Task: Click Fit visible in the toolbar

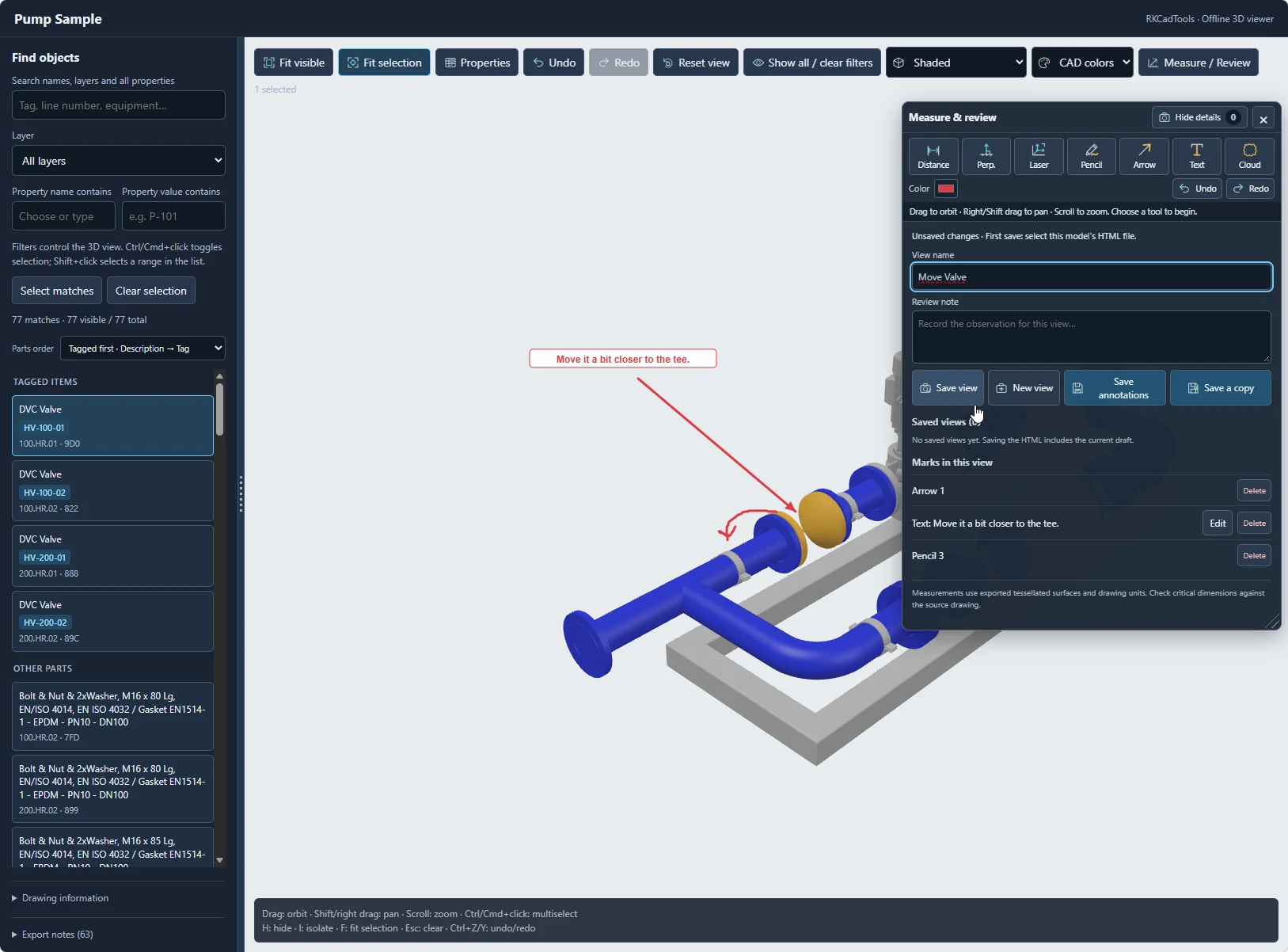Action: click(x=294, y=63)
